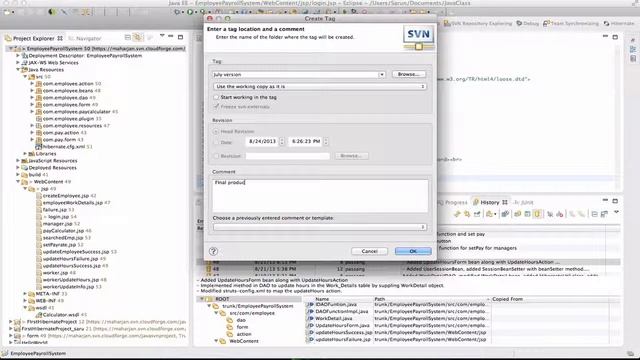Maximize the editor area
The height and width of the screenshot is (360, 640).
[x=615, y=37]
